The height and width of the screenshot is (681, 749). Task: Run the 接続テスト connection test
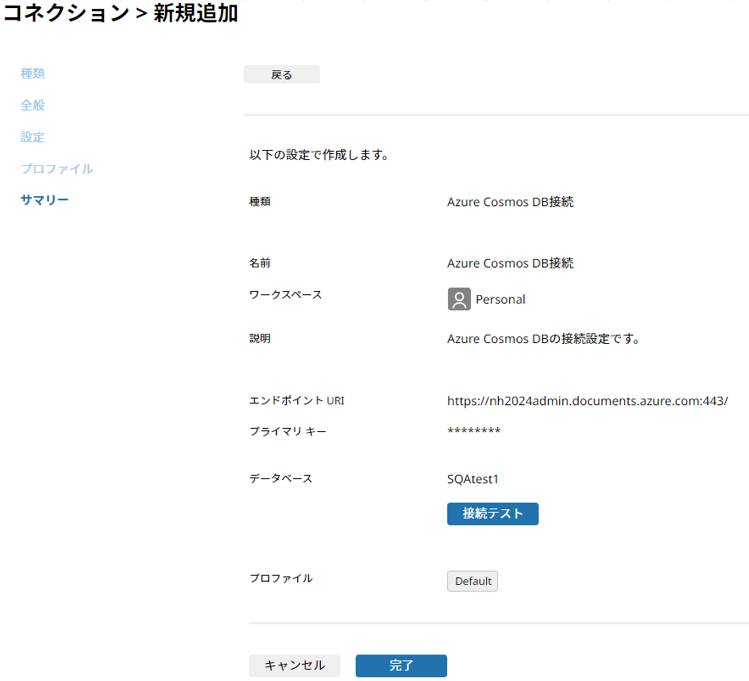[492, 513]
